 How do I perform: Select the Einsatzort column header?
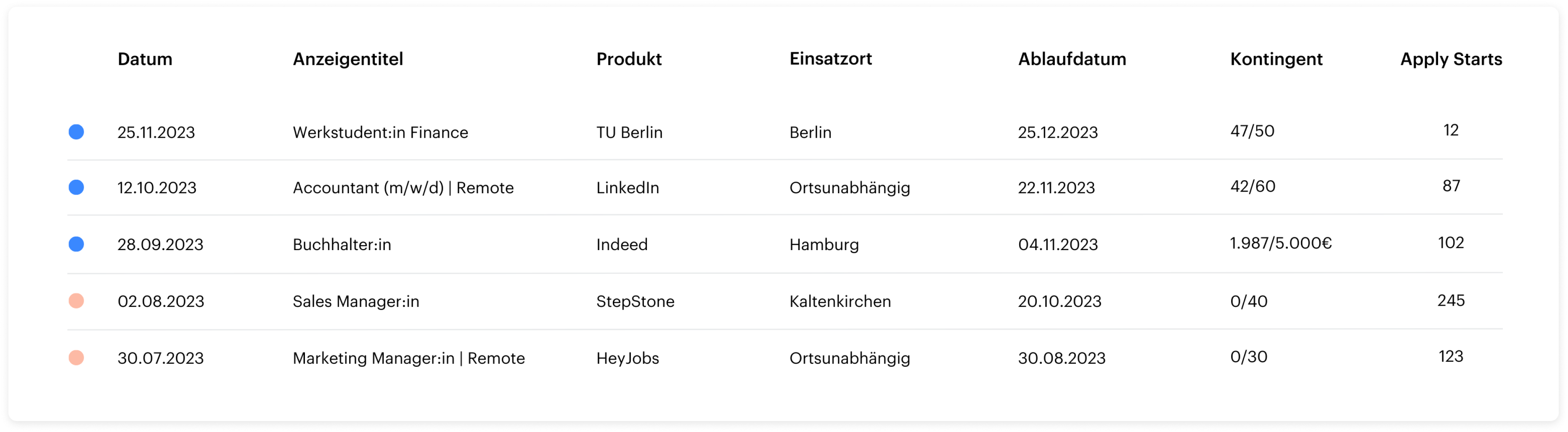coord(831,59)
